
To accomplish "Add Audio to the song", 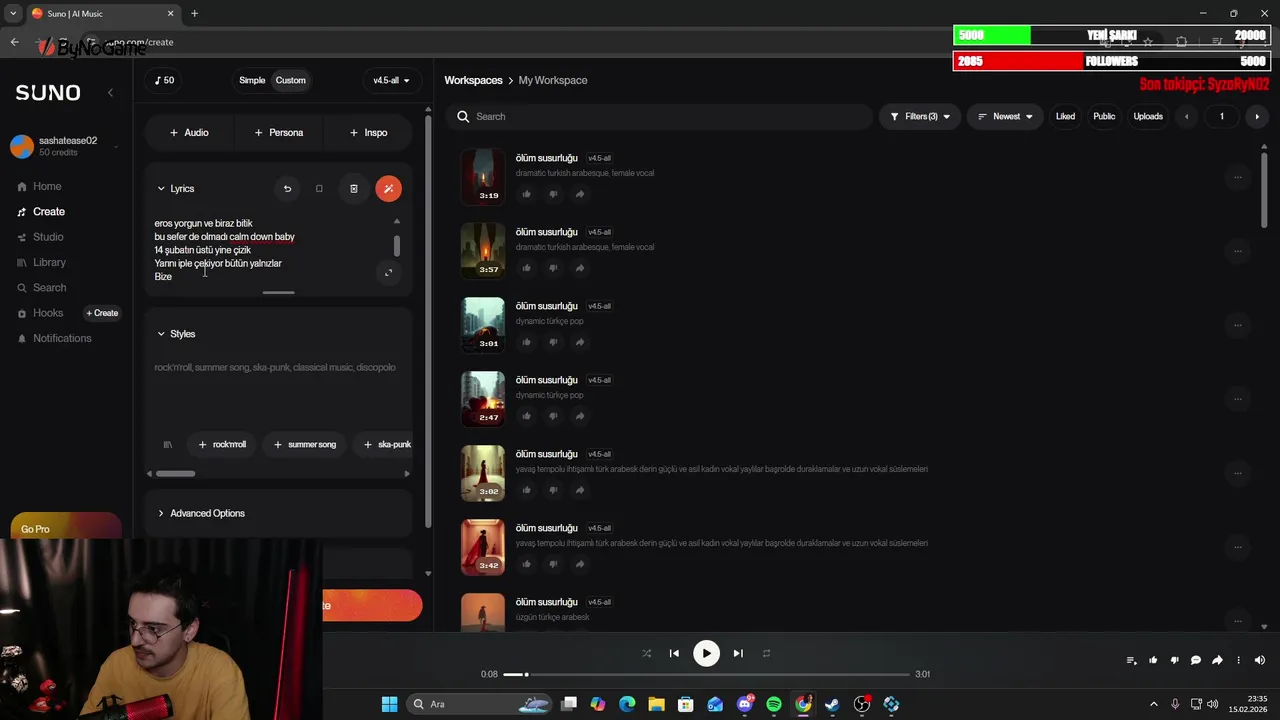I will tap(189, 132).
